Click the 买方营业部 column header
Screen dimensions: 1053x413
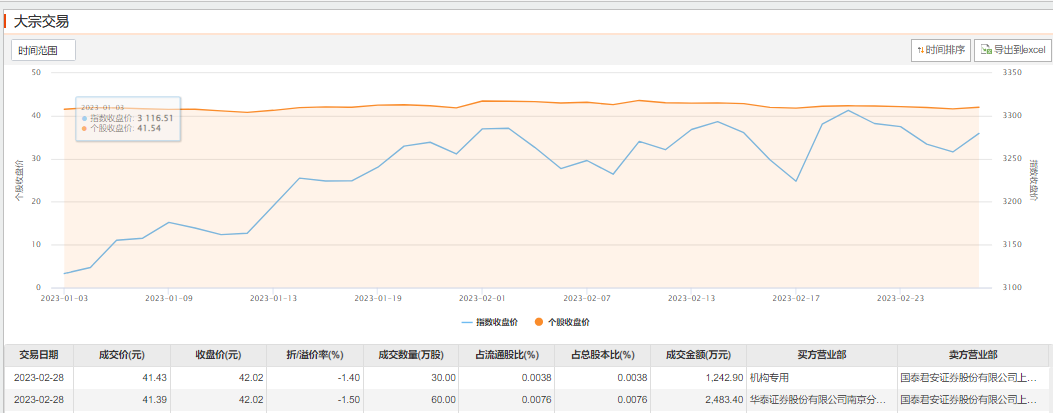(x=822, y=355)
